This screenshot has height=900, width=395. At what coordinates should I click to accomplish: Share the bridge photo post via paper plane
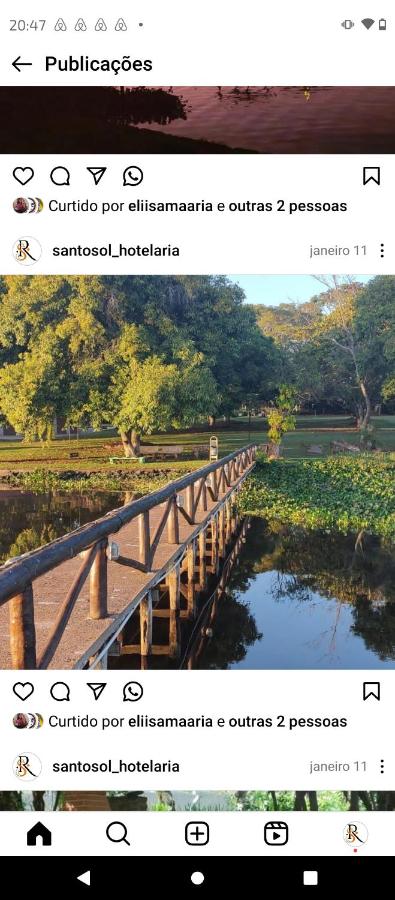pos(96,692)
